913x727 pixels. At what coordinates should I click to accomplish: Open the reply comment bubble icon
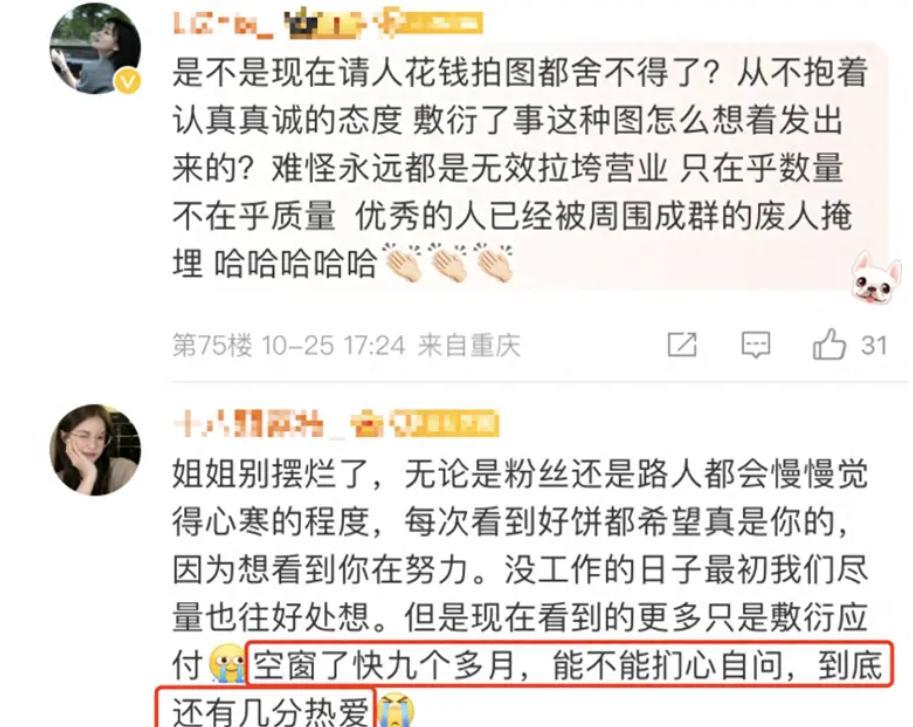tap(755, 345)
